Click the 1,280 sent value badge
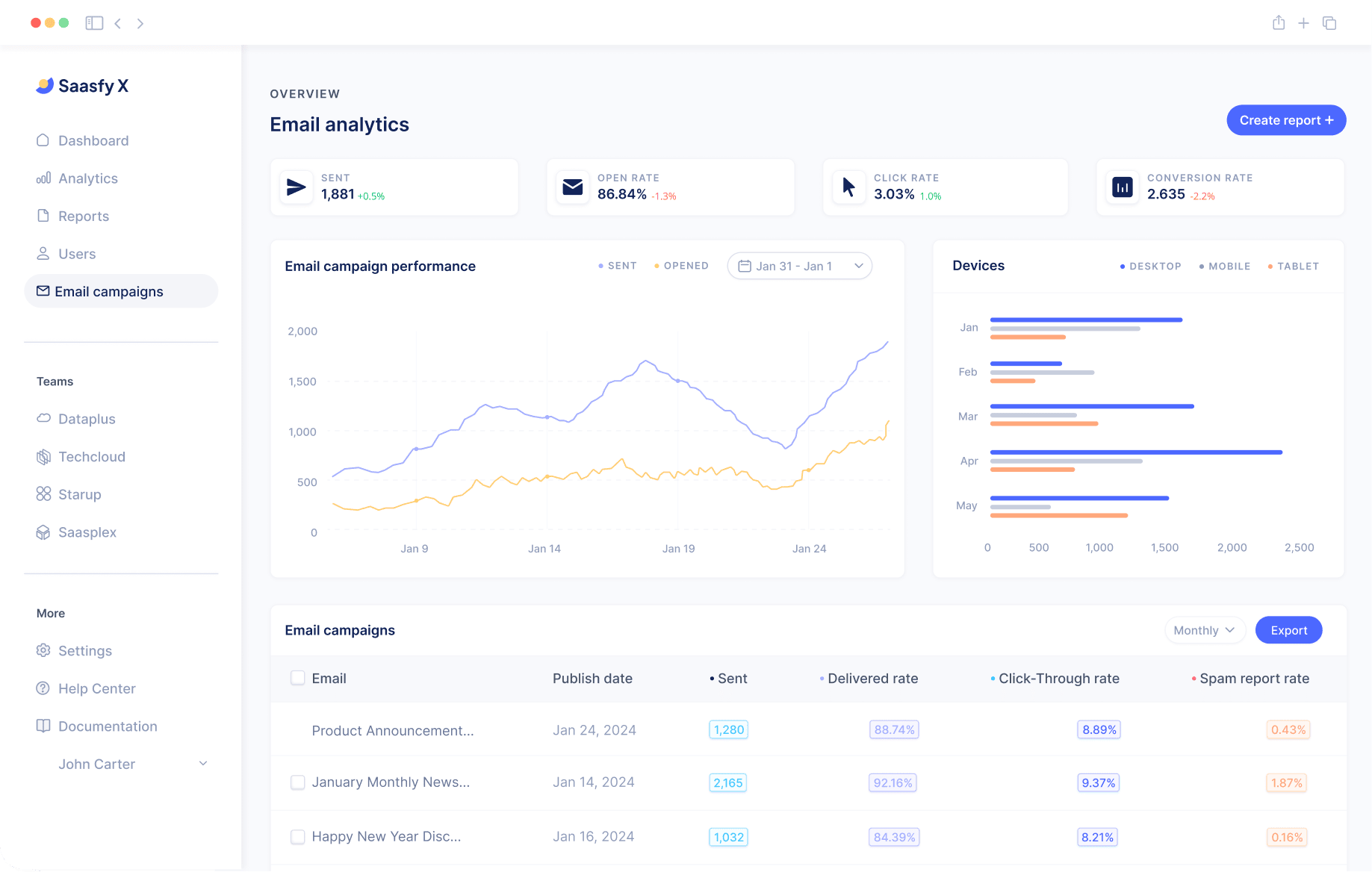This screenshot has height=872, width=1372. (727, 729)
